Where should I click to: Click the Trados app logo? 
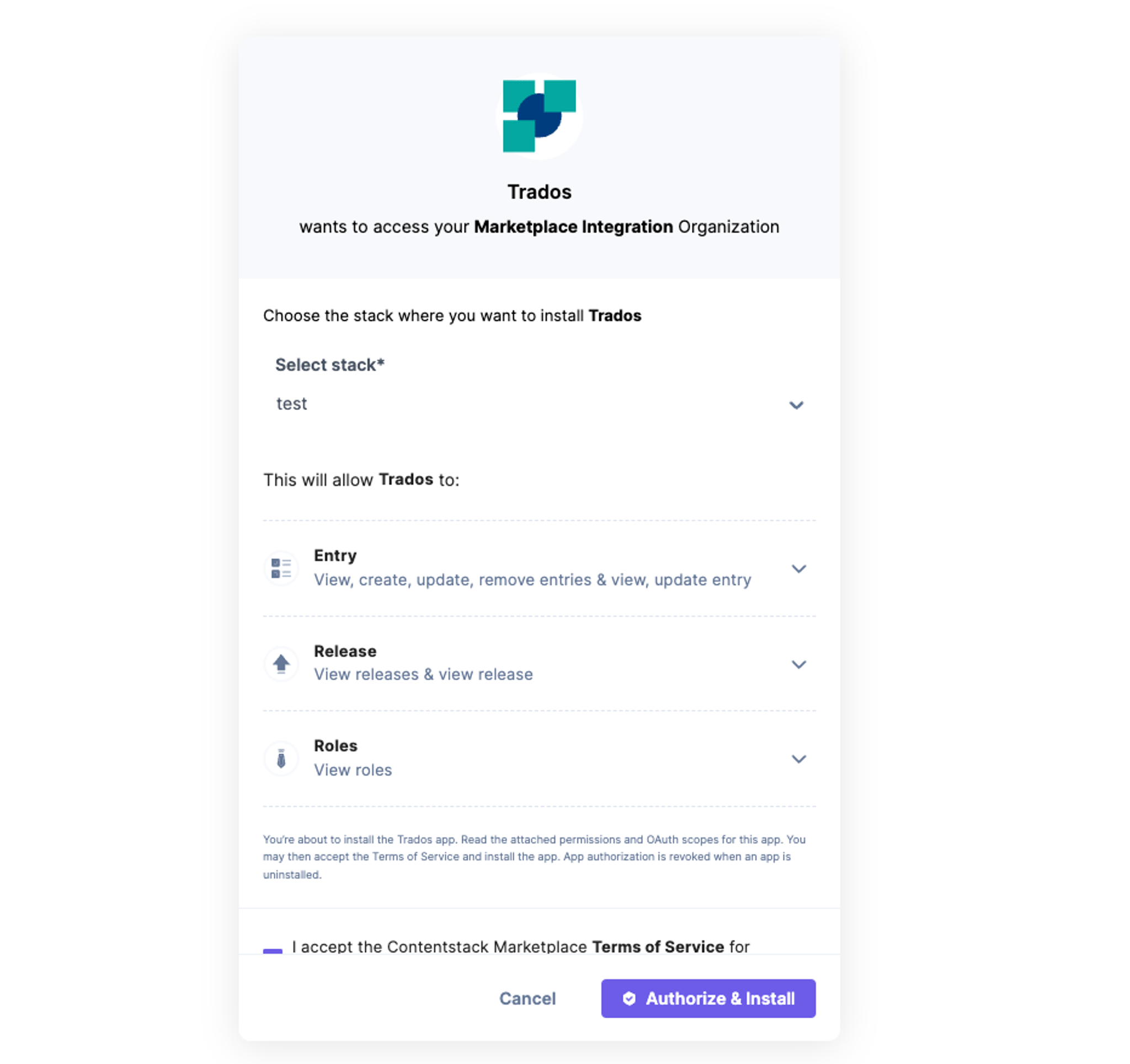pos(539,116)
